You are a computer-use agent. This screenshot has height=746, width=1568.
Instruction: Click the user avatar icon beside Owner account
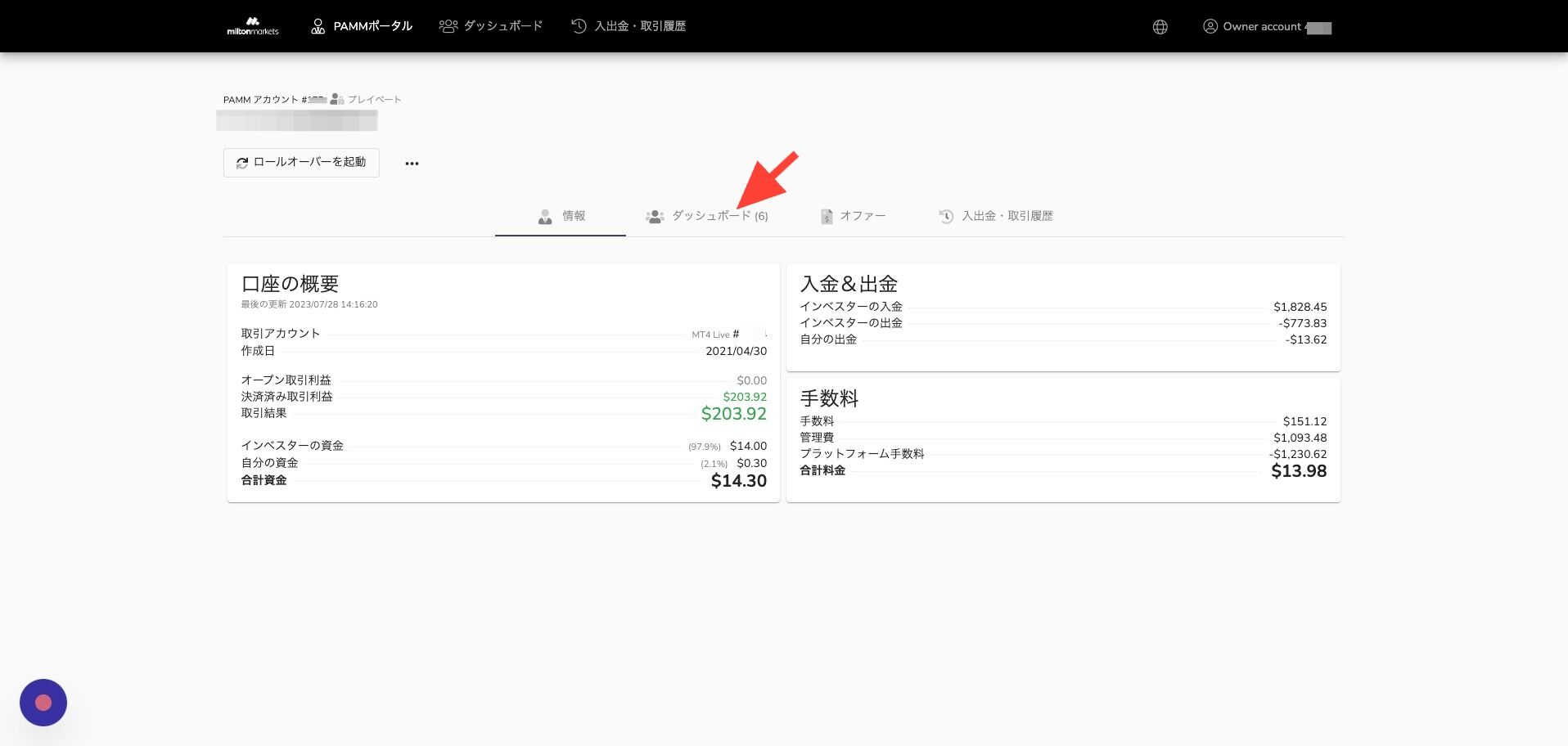pyautogui.click(x=1210, y=27)
